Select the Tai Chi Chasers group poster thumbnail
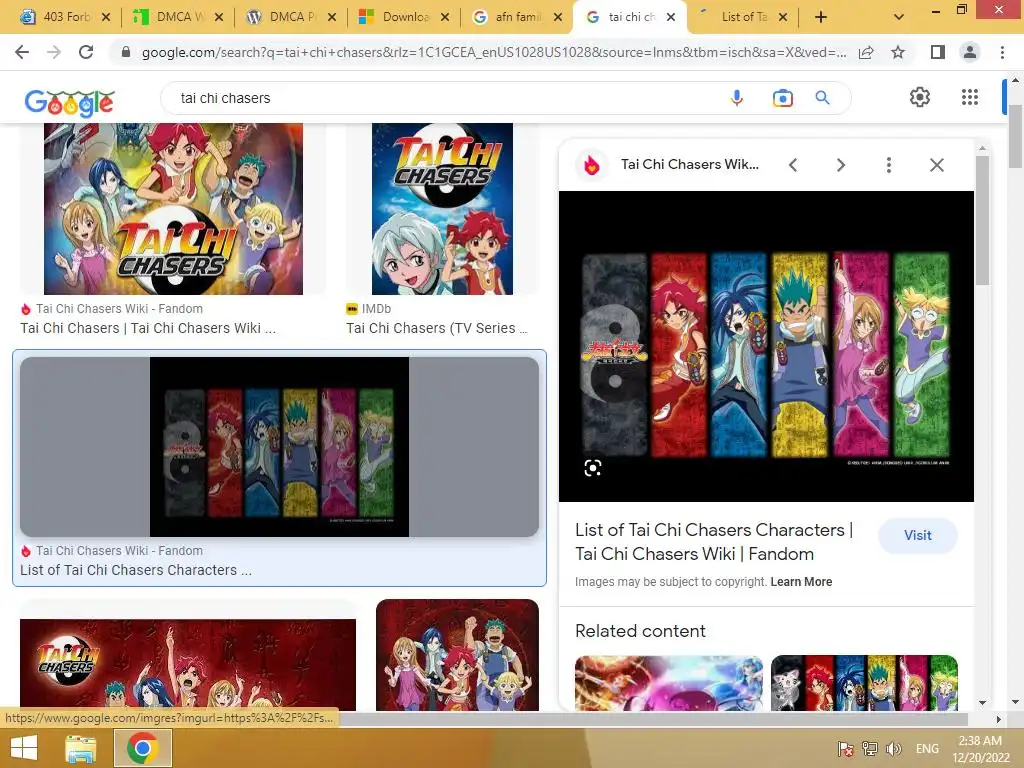 [x=173, y=208]
